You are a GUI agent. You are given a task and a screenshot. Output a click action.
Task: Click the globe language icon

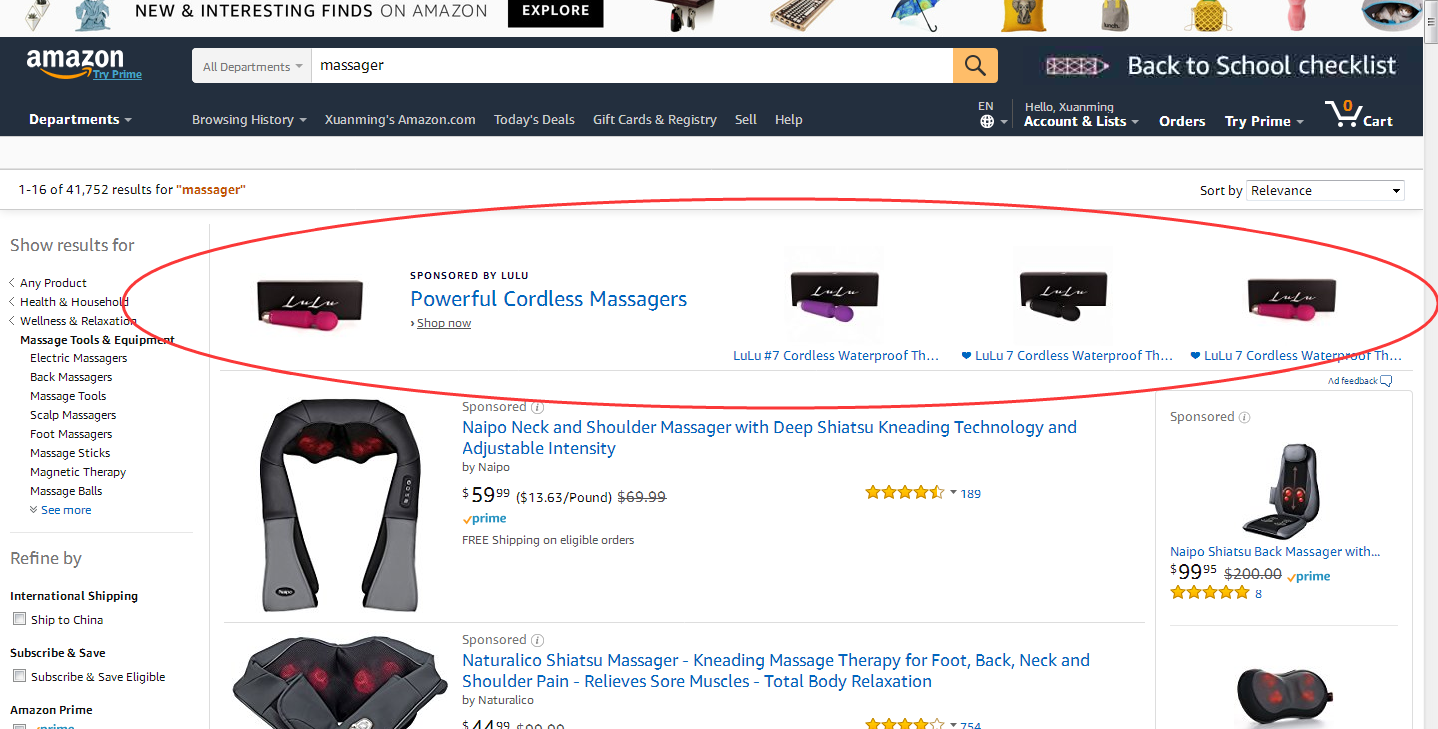click(x=987, y=122)
